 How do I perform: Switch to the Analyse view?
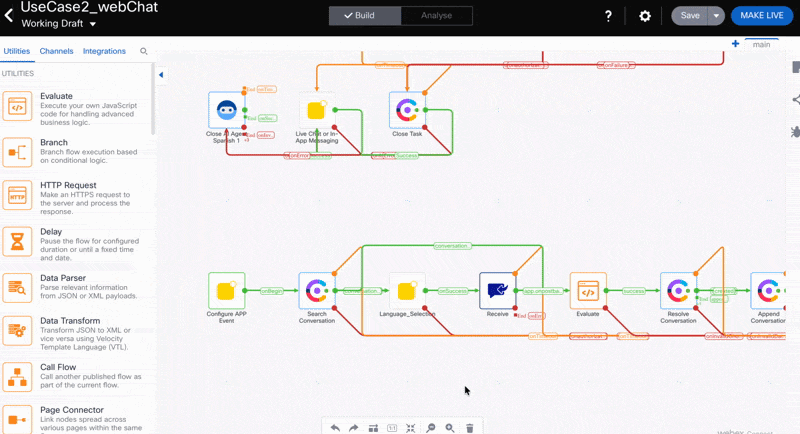[436, 15]
